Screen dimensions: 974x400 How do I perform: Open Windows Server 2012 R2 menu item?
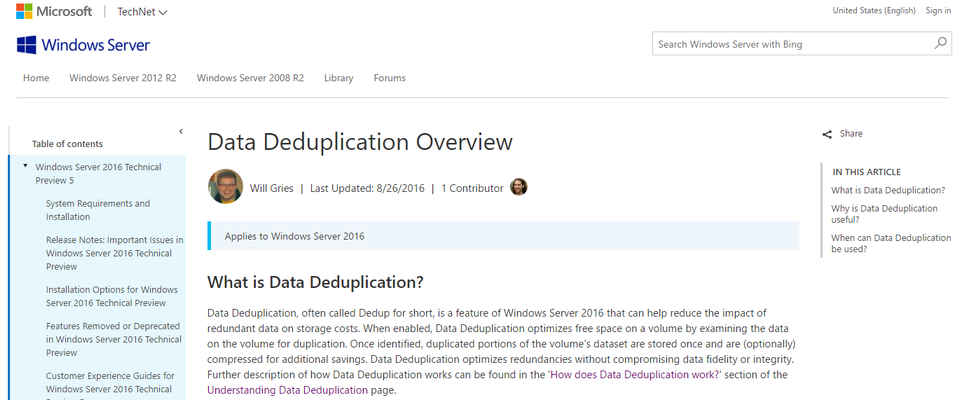[123, 78]
